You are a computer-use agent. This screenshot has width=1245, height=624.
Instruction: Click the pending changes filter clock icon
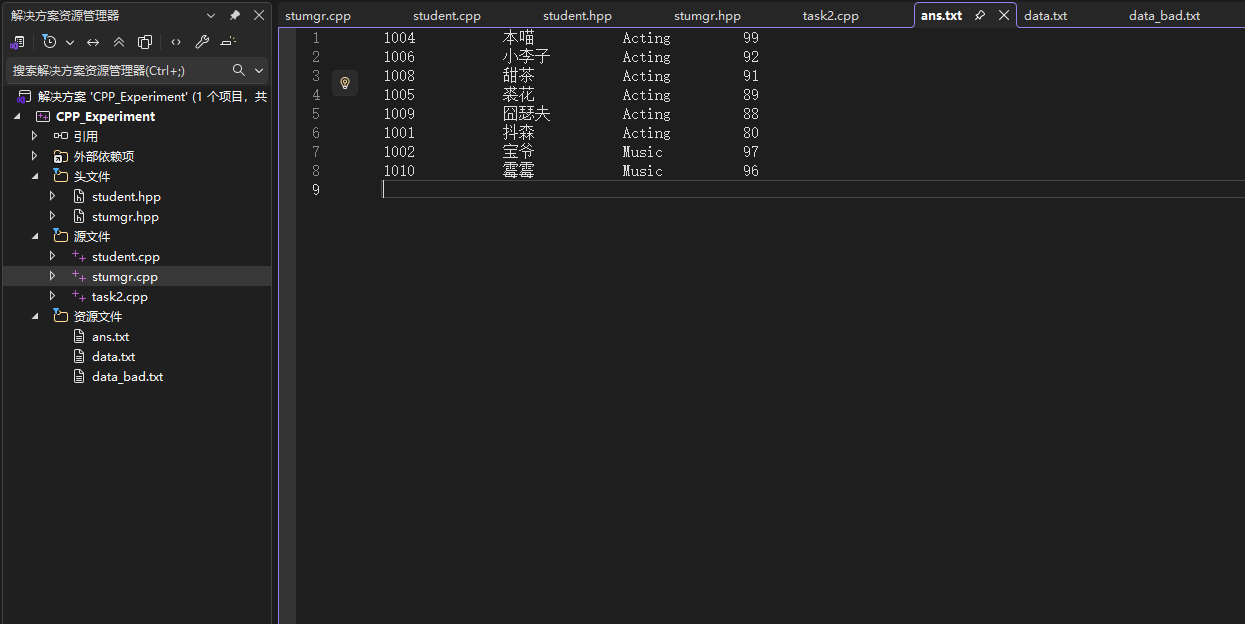50,42
